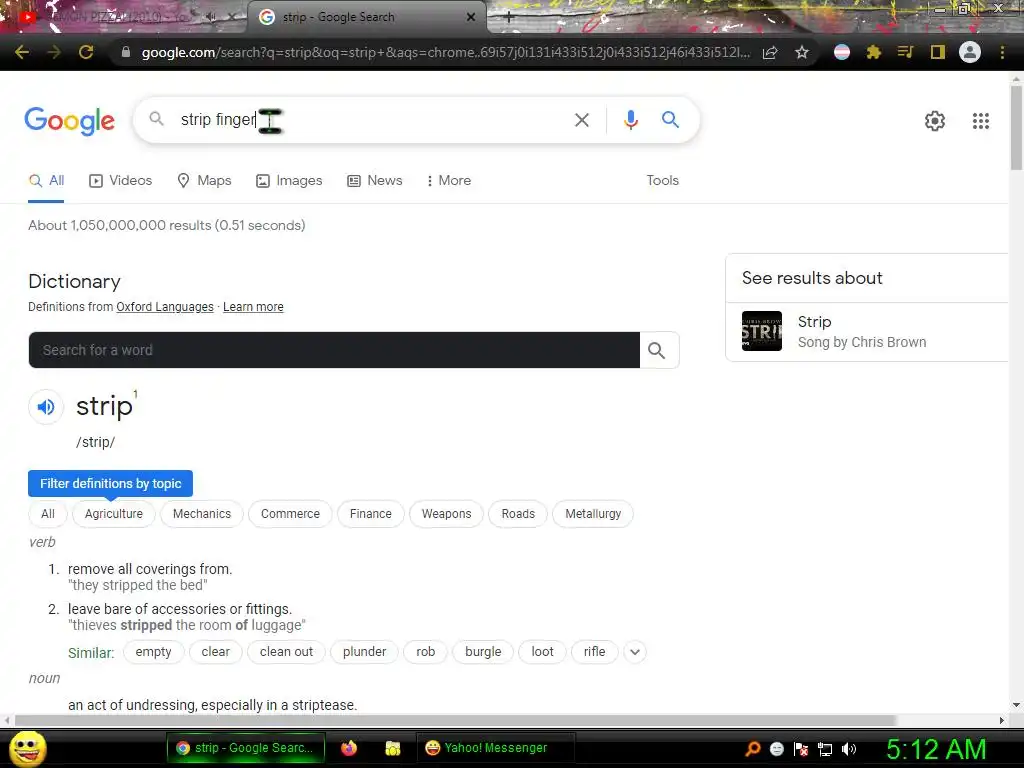This screenshot has height=768, width=1024.
Task: Open the Google apps grid
Action: click(x=980, y=121)
